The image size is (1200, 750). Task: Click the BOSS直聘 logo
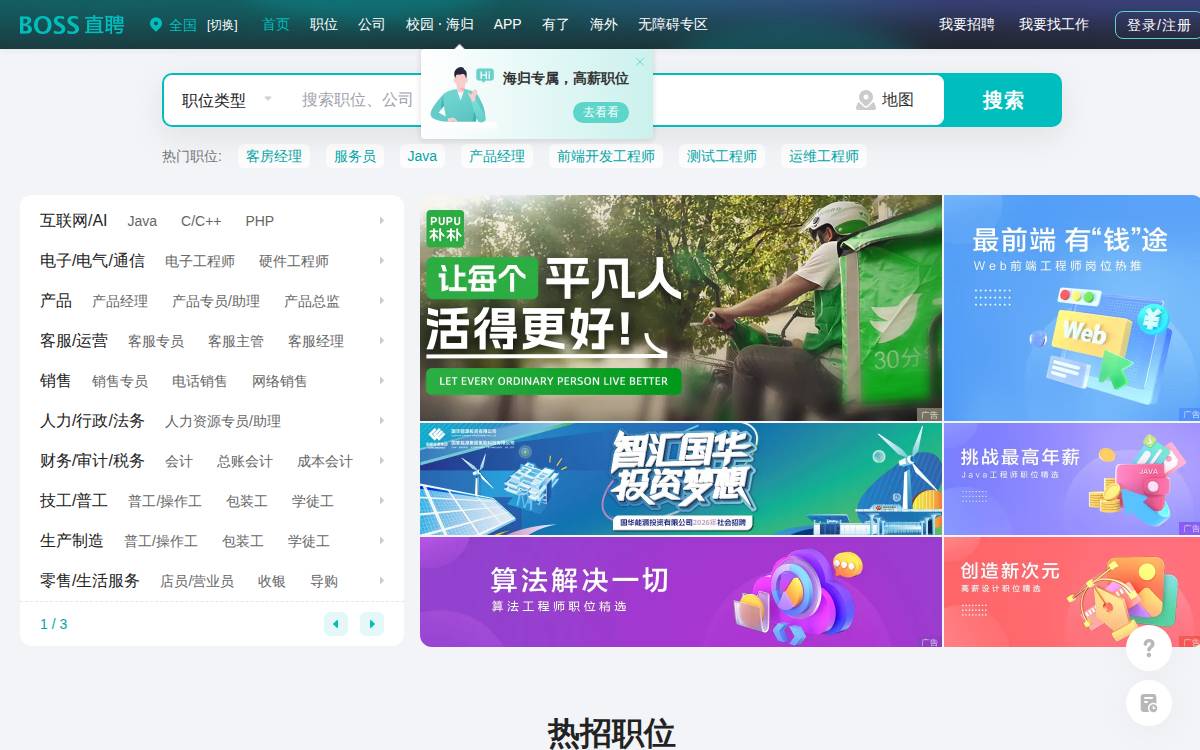(x=72, y=25)
